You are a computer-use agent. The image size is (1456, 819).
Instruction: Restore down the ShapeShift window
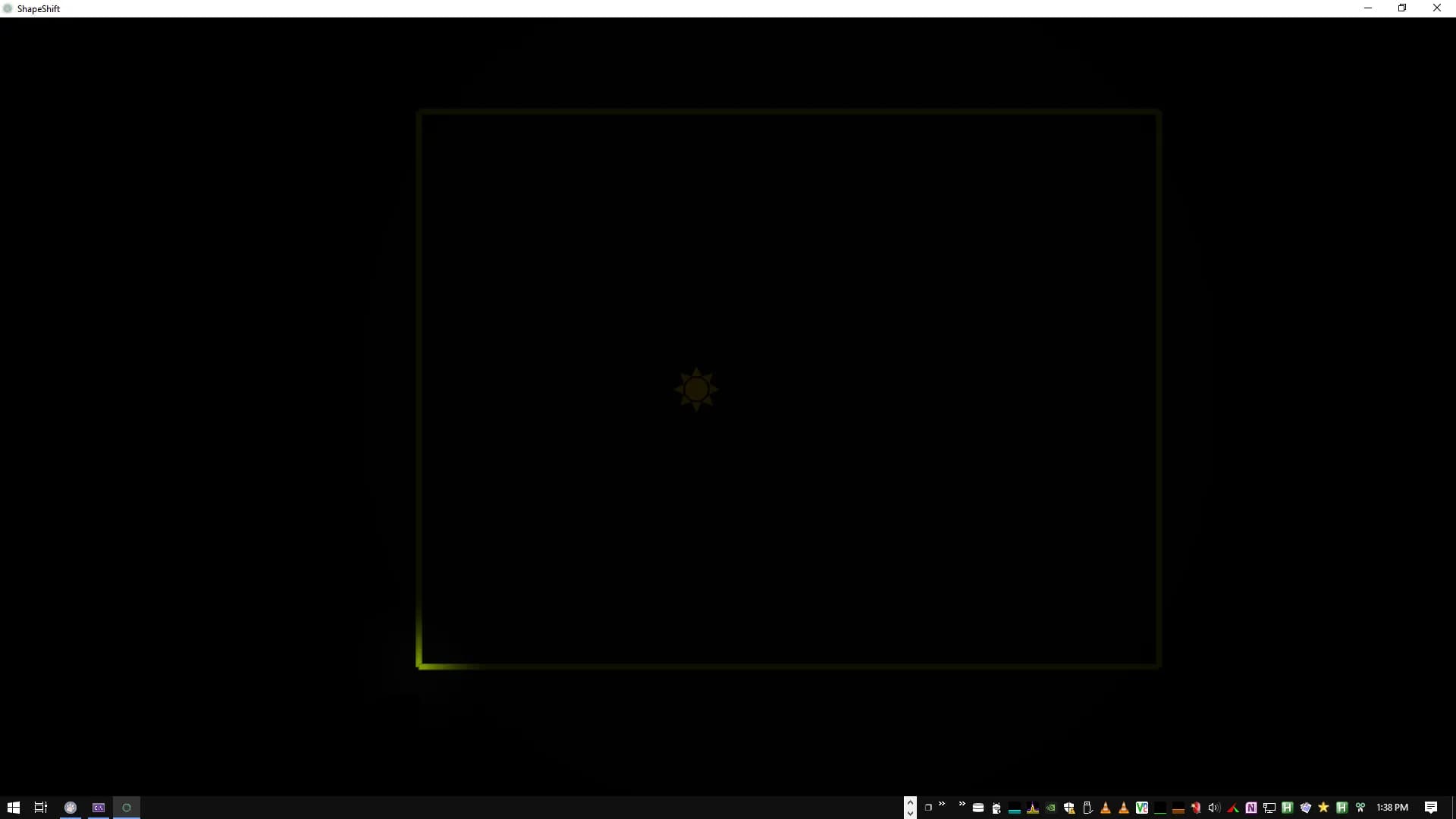[1402, 8]
